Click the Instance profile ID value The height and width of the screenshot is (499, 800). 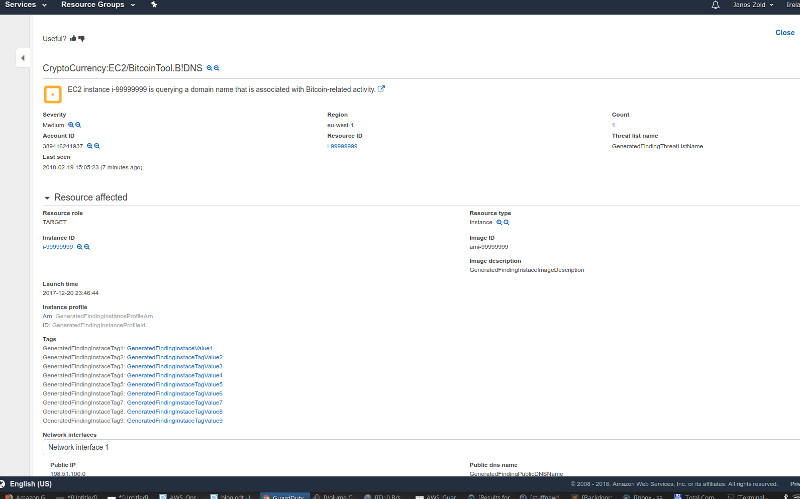click(98, 325)
